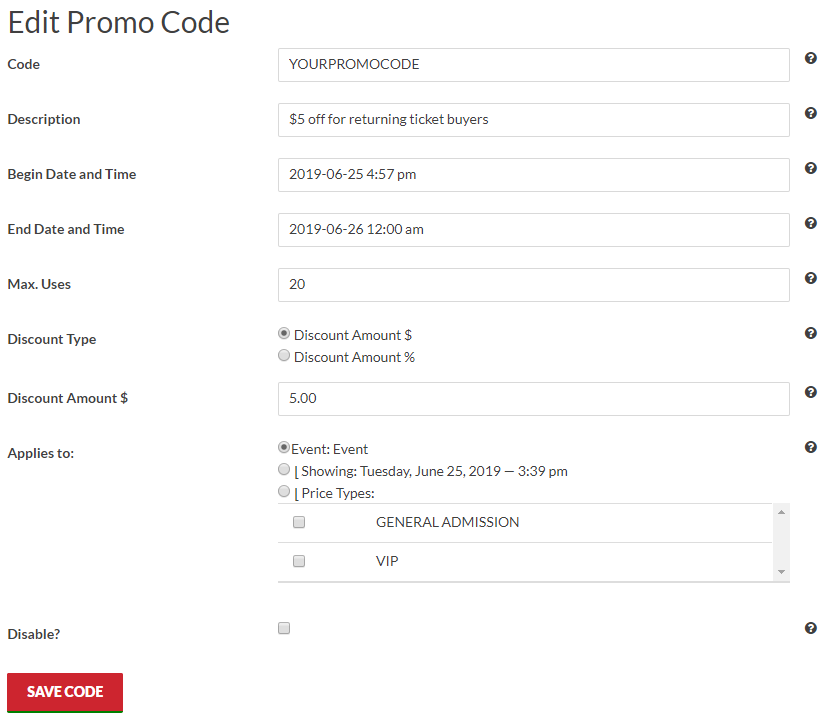Select the Price Types radio option
This screenshot has width=834, height=722.
point(284,491)
